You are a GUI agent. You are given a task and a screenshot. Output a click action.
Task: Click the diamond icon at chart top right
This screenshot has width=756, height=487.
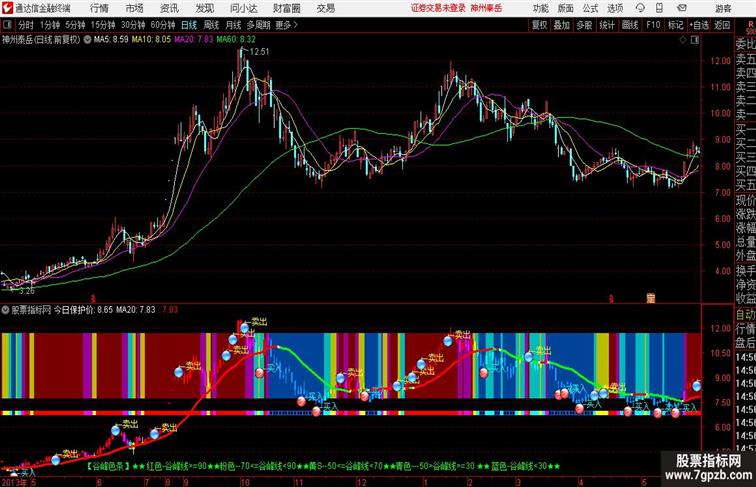pyautogui.click(x=683, y=40)
